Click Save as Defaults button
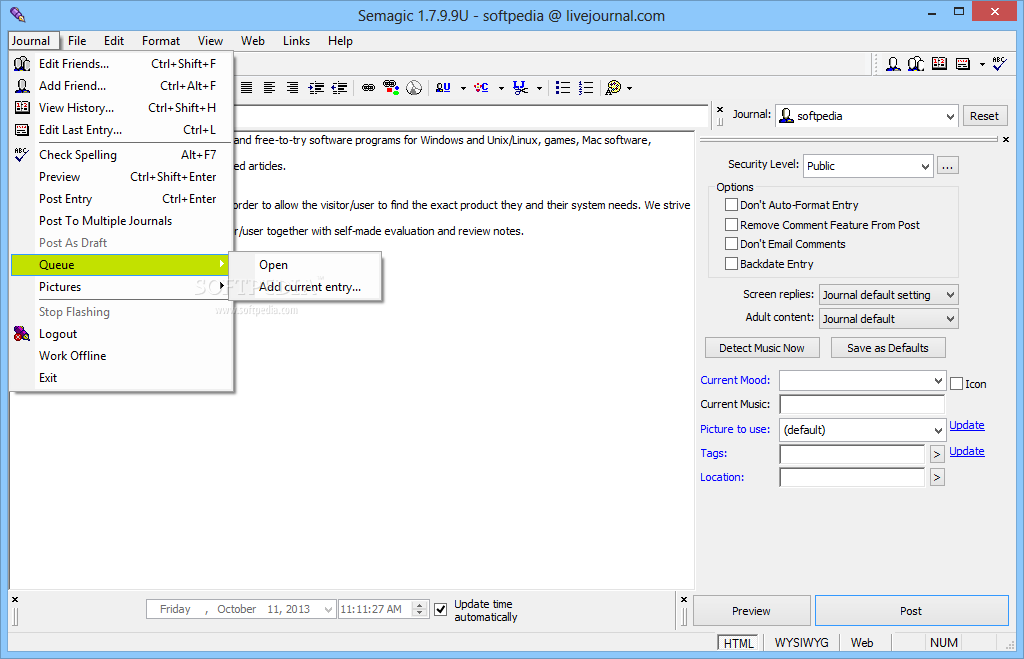Viewport: 1024px width, 659px height. click(888, 348)
